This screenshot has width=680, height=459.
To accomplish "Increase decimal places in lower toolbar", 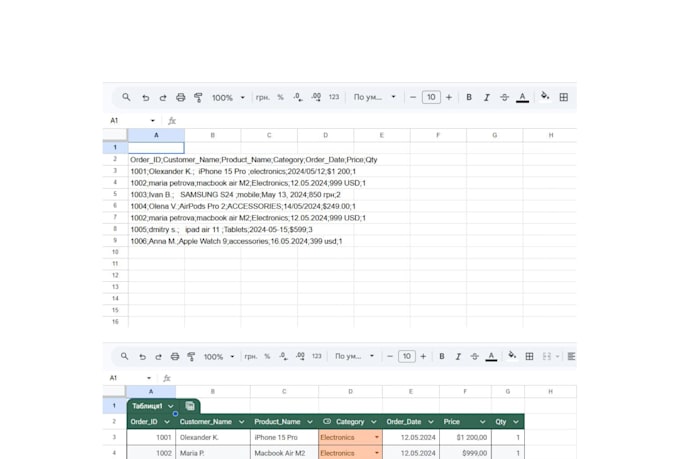I will click(x=300, y=356).
